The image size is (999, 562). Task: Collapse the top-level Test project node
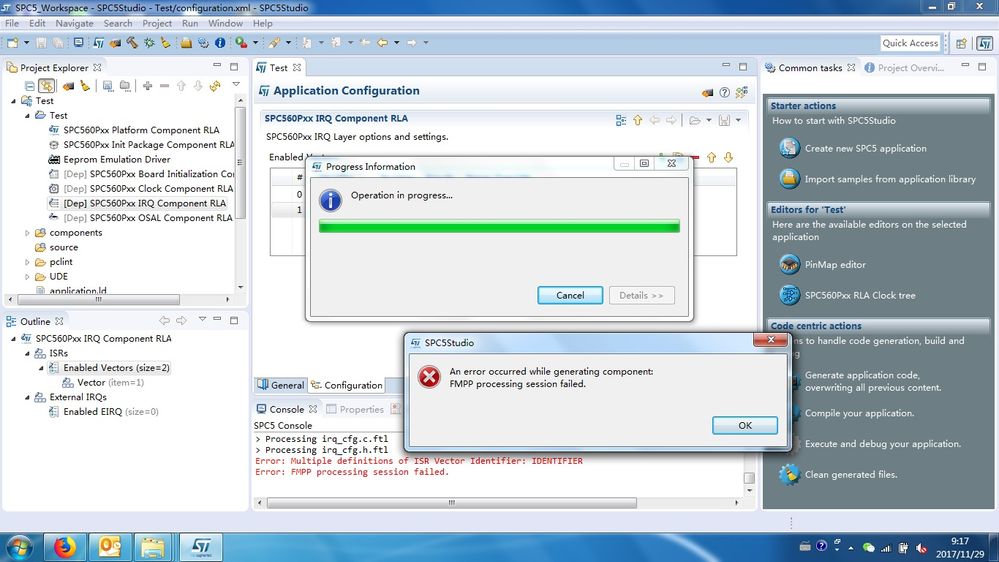[x=13, y=101]
